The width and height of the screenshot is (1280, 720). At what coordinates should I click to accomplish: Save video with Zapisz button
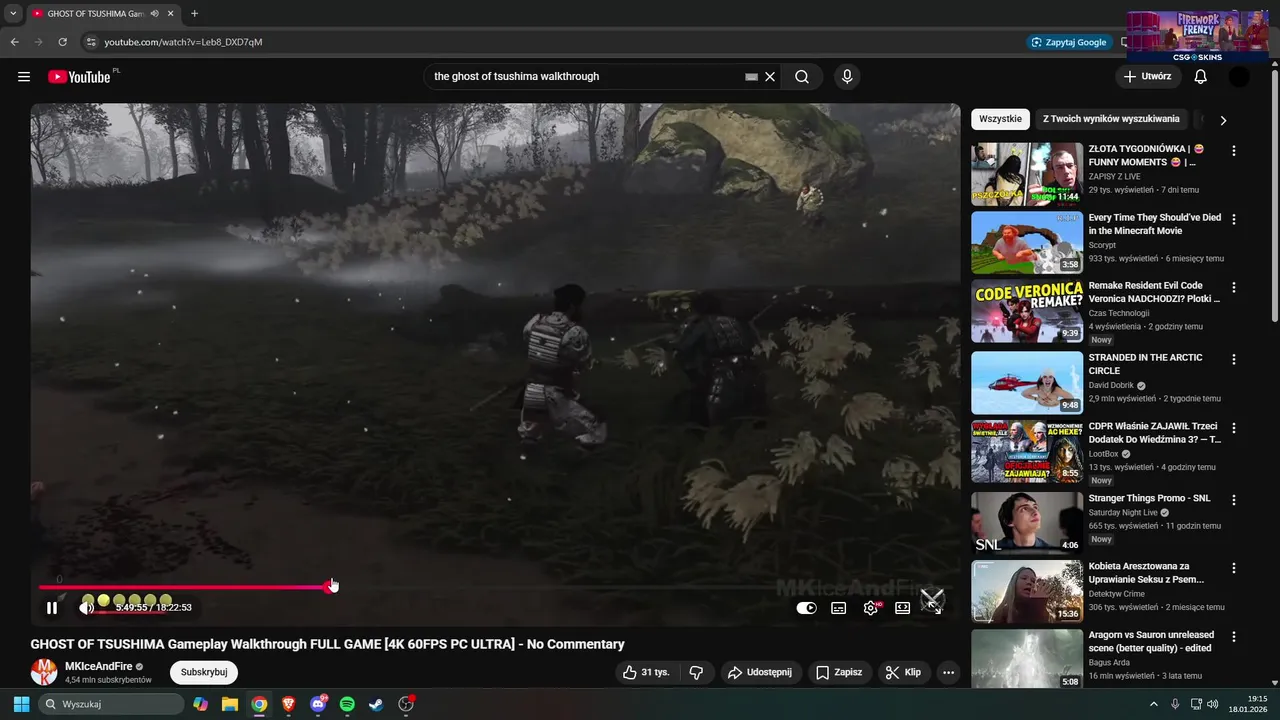click(x=839, y=673)
